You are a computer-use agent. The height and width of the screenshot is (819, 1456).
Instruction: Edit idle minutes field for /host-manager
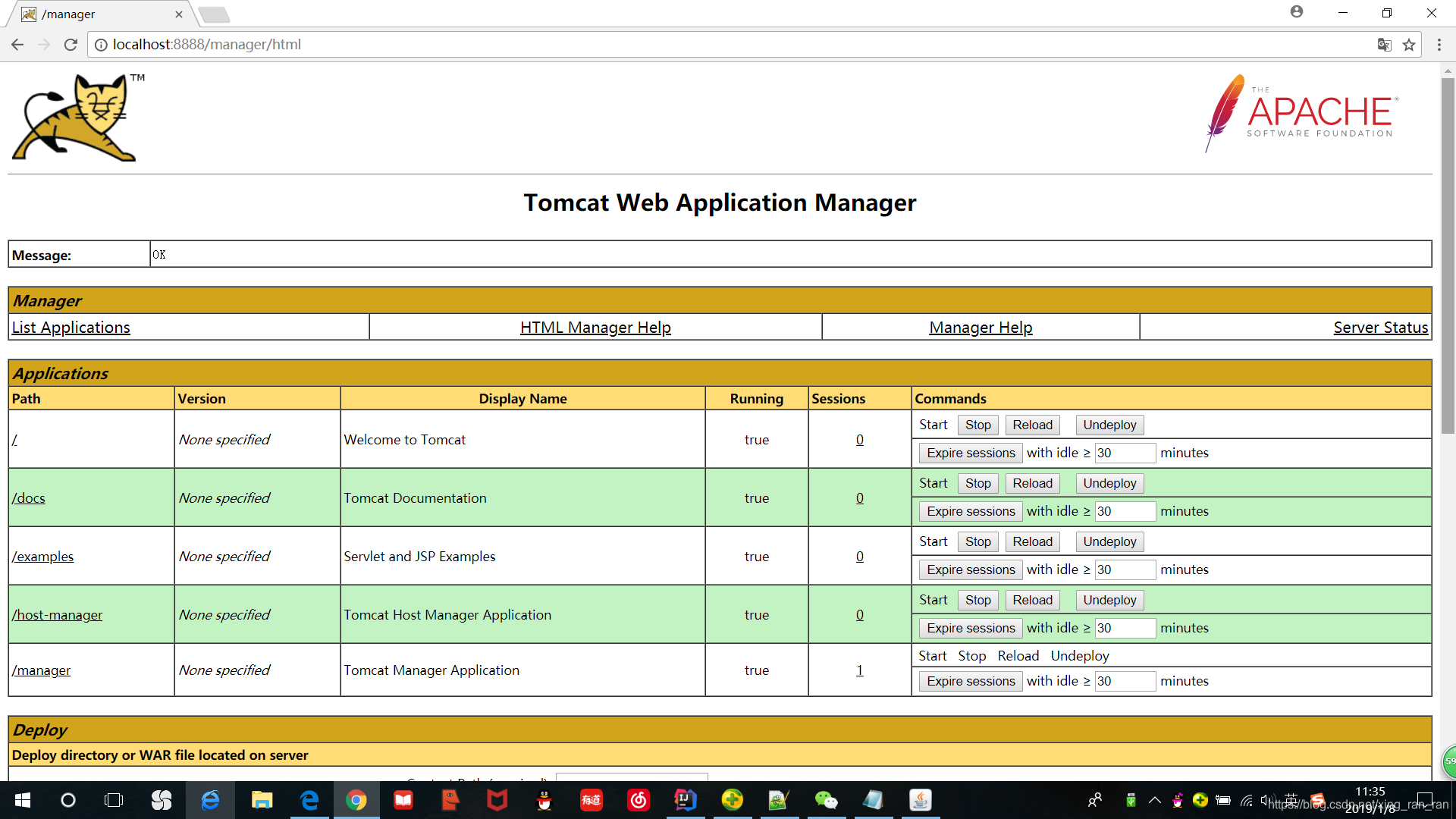(x=1125, y=629)
